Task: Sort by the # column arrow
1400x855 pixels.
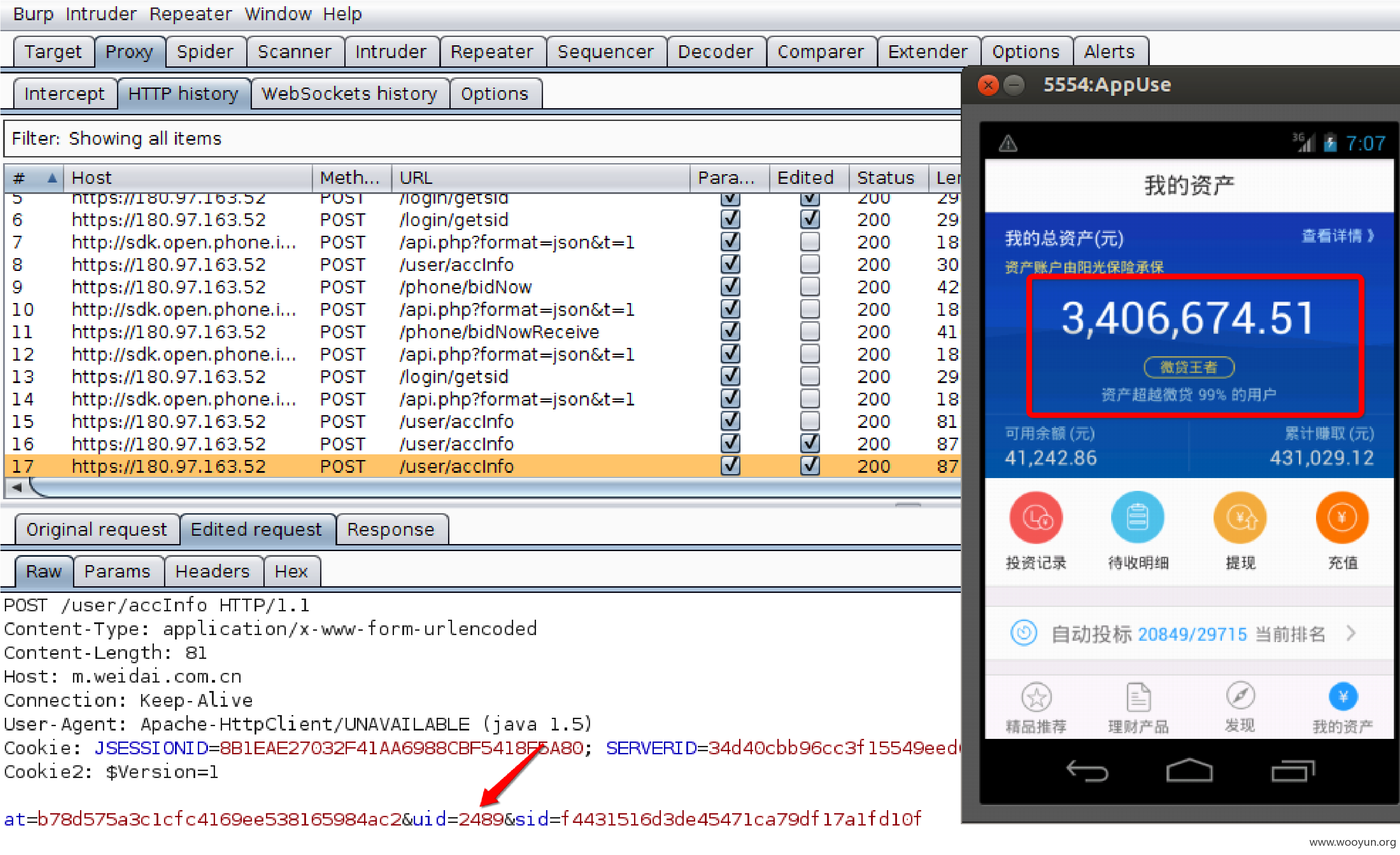Action: pos(52,178)
